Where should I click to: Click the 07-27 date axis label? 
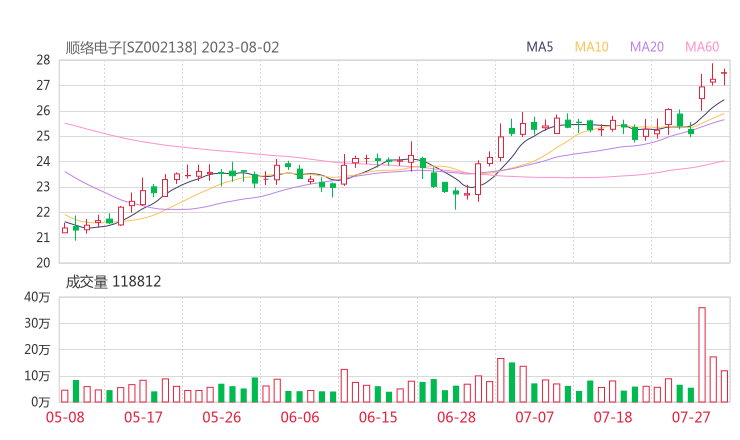[x=691, y=417]
